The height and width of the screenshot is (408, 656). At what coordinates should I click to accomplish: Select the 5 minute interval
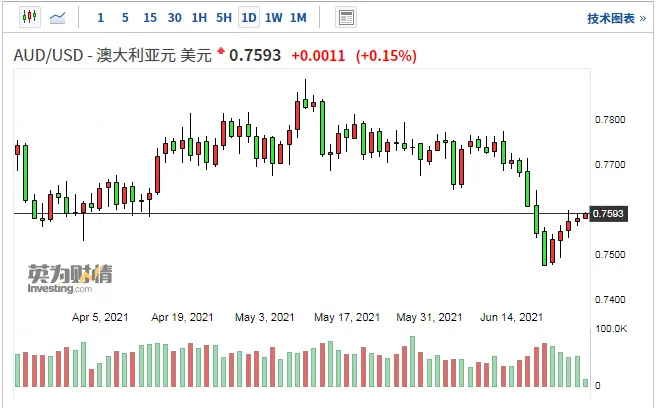point(125,18)
